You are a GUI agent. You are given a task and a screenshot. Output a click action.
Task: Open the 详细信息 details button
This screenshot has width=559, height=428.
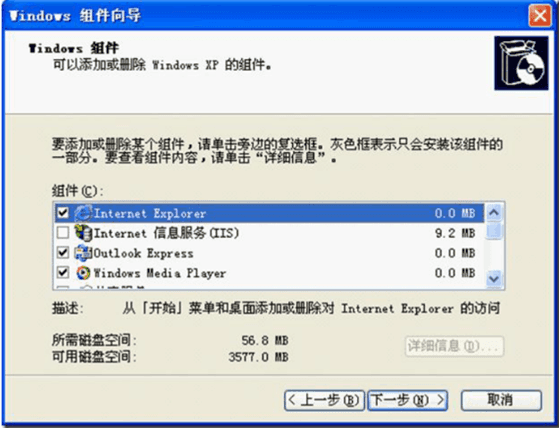tap(454, 346)
